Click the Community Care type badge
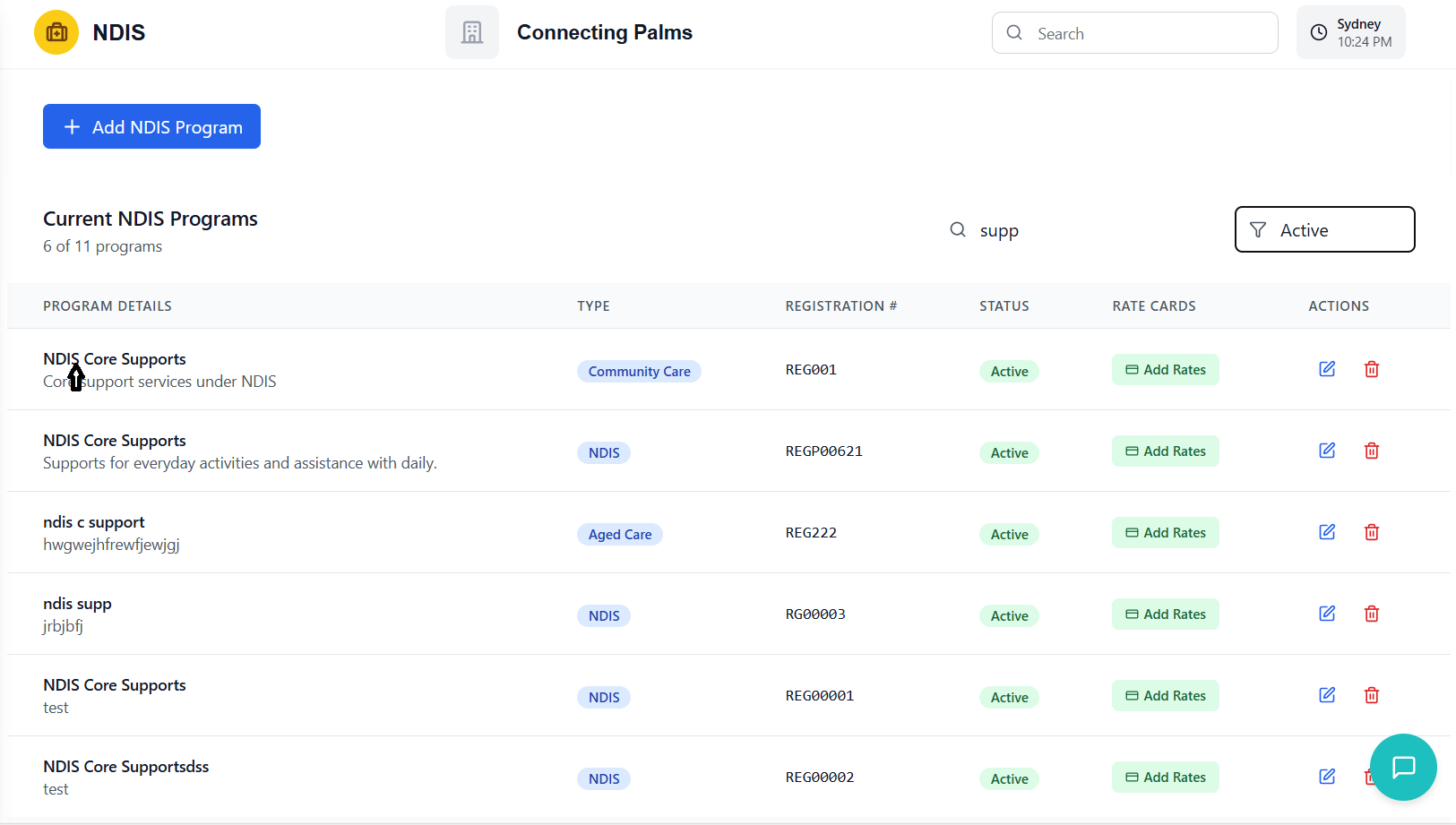This screenshot has height=825, width=1456. pyautogui.click(x=639, y=372)
